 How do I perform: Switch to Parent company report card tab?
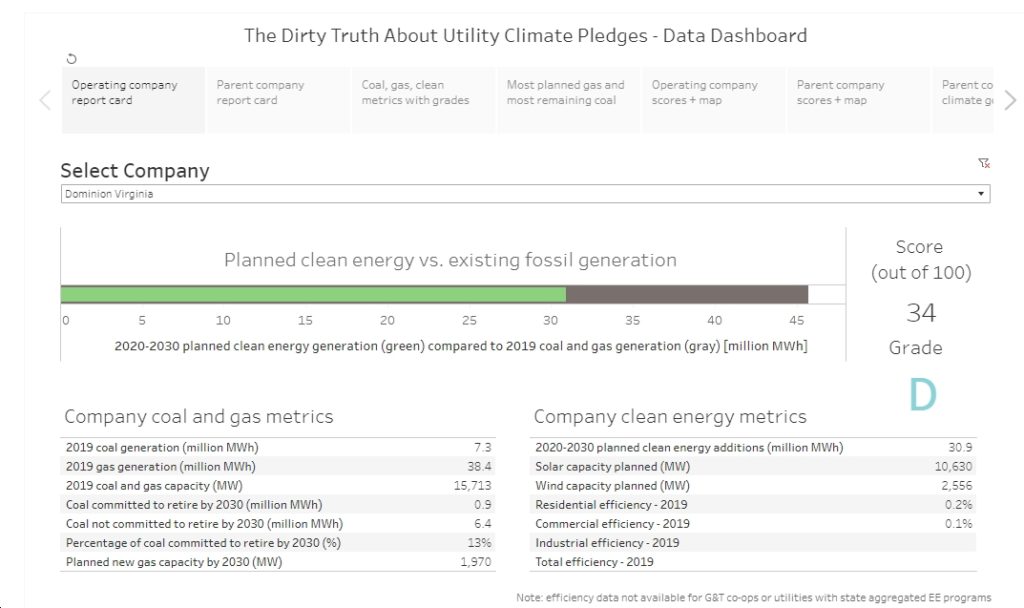pyautogui.click(x=278, y=100)
